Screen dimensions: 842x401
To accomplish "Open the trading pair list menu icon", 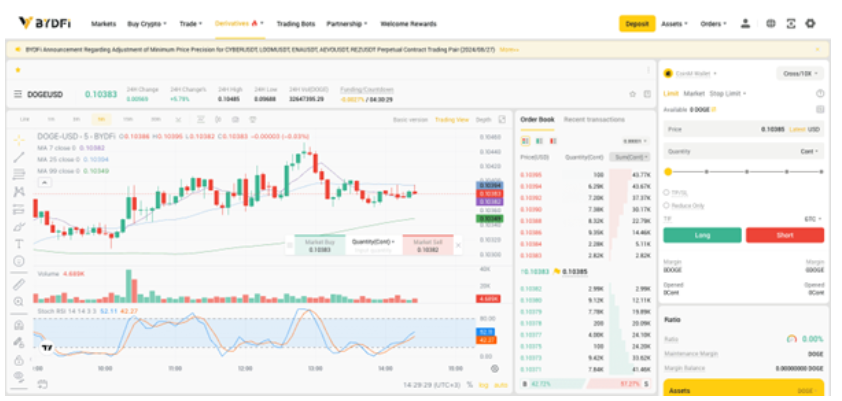I will click(x=18, y=94).
